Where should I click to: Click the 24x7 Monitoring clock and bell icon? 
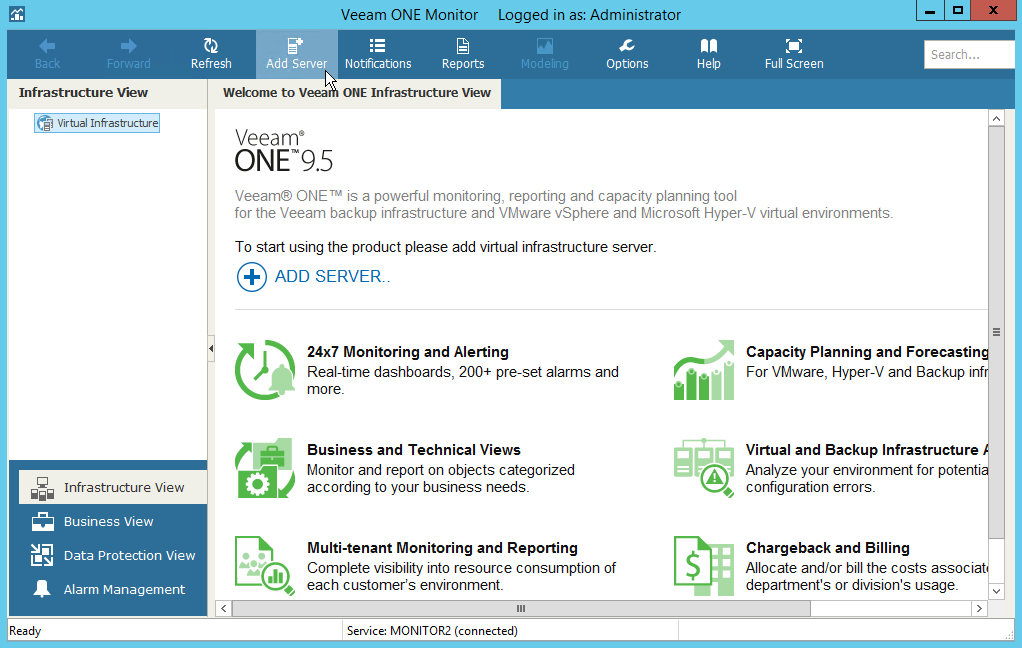pyautogui.click(x=265, y=370)
